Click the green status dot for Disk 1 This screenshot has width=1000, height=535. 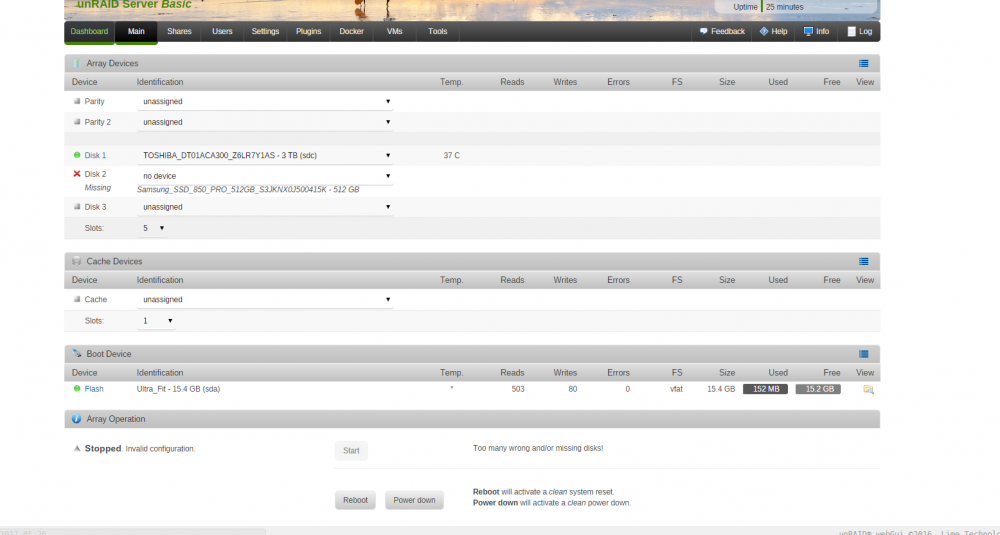pyautogui.click(x=77, y=155)
